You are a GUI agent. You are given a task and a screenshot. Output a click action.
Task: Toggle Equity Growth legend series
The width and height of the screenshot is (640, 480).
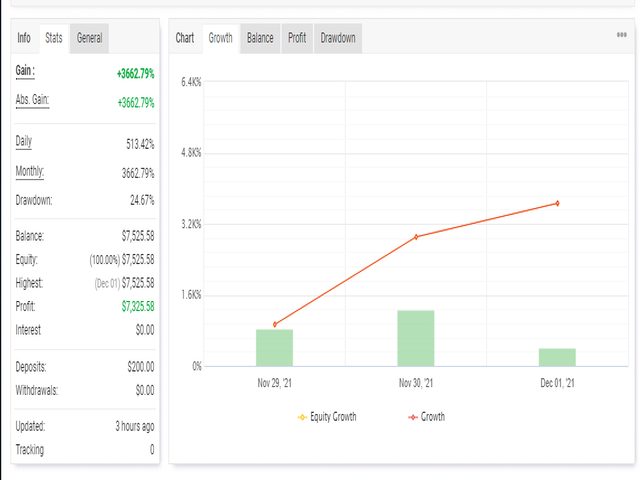click(x=327, y=417)
